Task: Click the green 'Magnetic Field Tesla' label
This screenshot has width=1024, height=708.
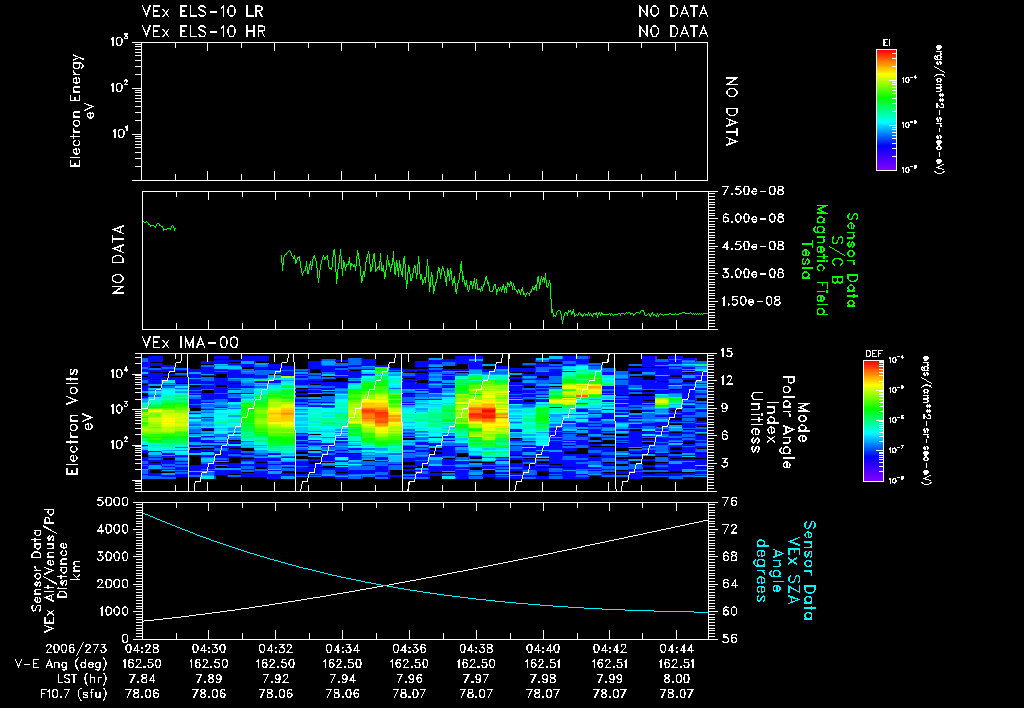Action: [814, 260]
